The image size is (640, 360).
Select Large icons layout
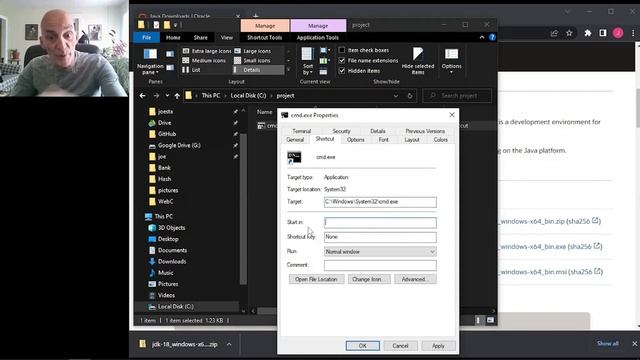pos(253,51)
